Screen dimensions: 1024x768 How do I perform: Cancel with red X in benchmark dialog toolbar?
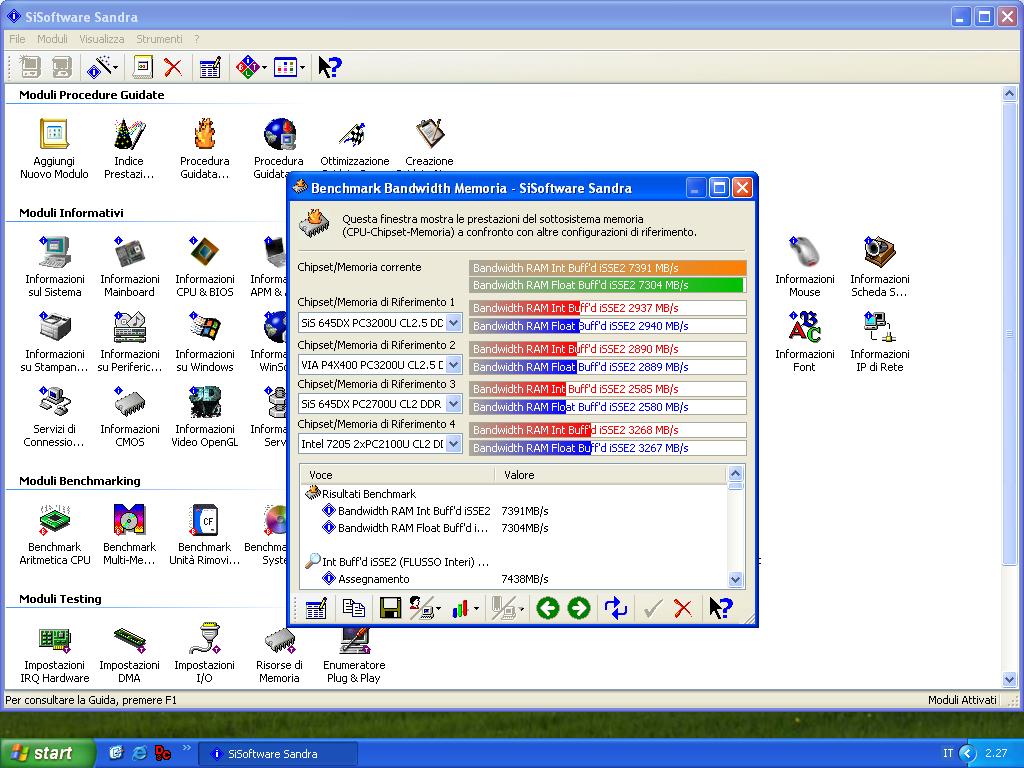point(683,609)
